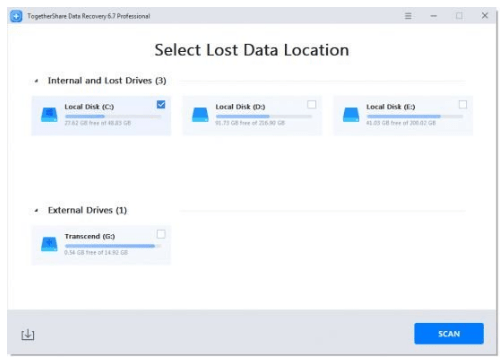Screen dimensions: 500x361
Task: Collapse the Internal and Lost Drives section
Action: pos(36,81)
